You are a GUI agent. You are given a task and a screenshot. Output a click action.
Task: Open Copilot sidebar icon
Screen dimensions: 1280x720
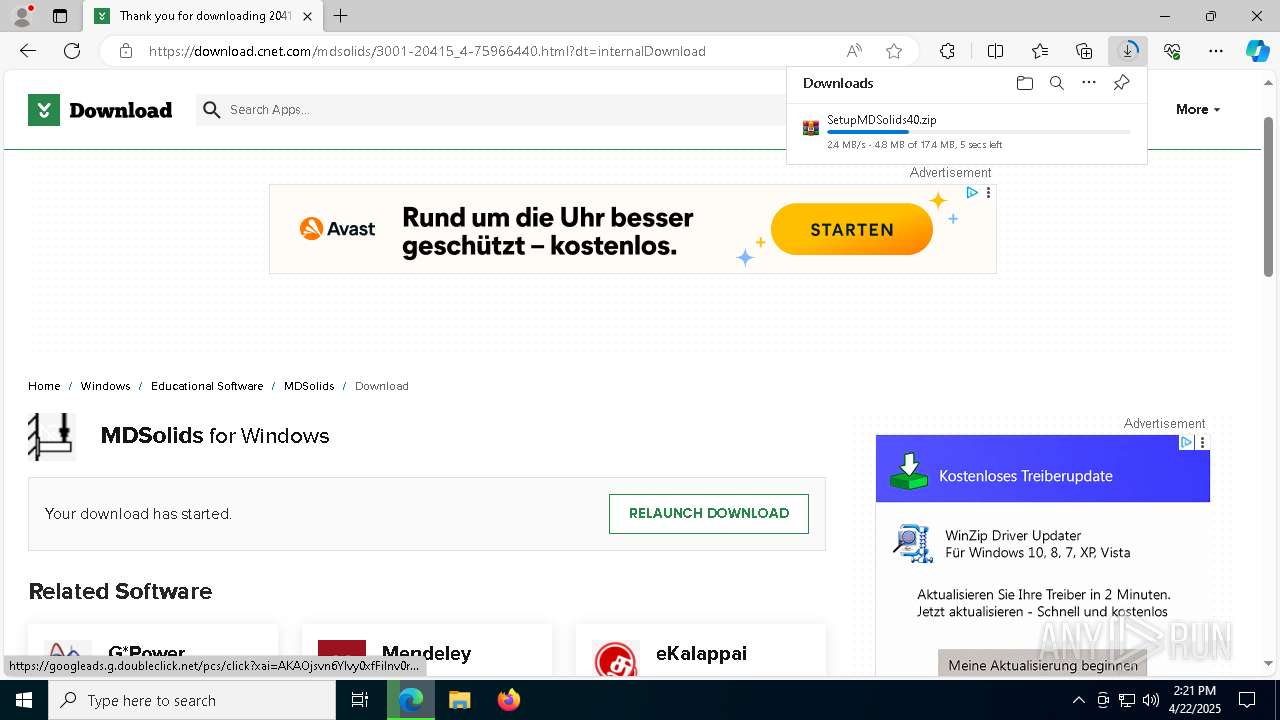[1257, 51]
